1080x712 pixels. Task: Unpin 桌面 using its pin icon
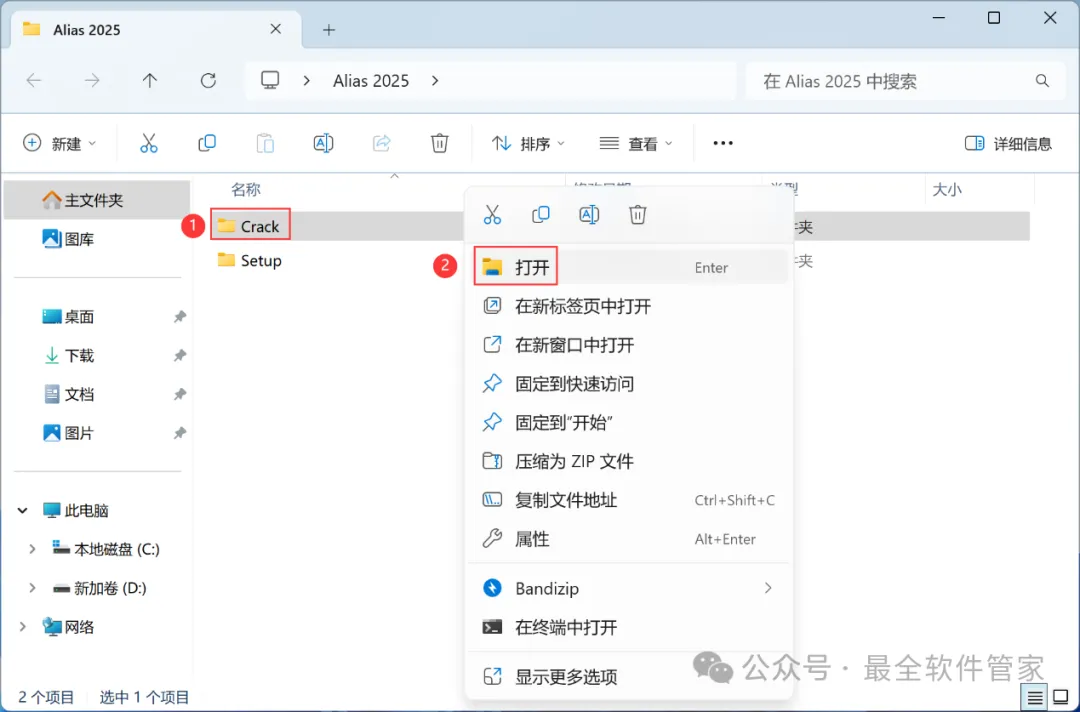179,317
